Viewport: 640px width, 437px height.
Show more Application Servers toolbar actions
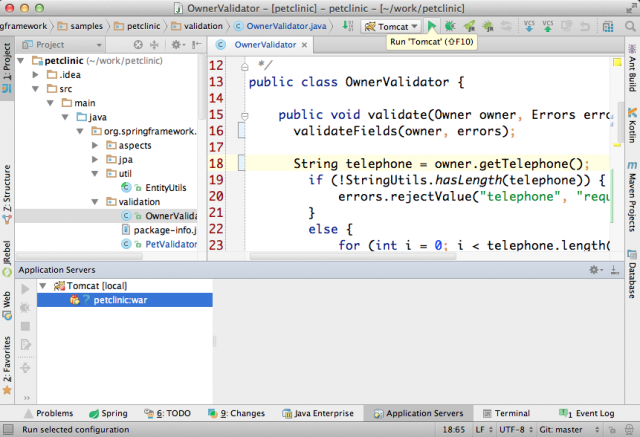pyautogui.click(x=27, y=398)
